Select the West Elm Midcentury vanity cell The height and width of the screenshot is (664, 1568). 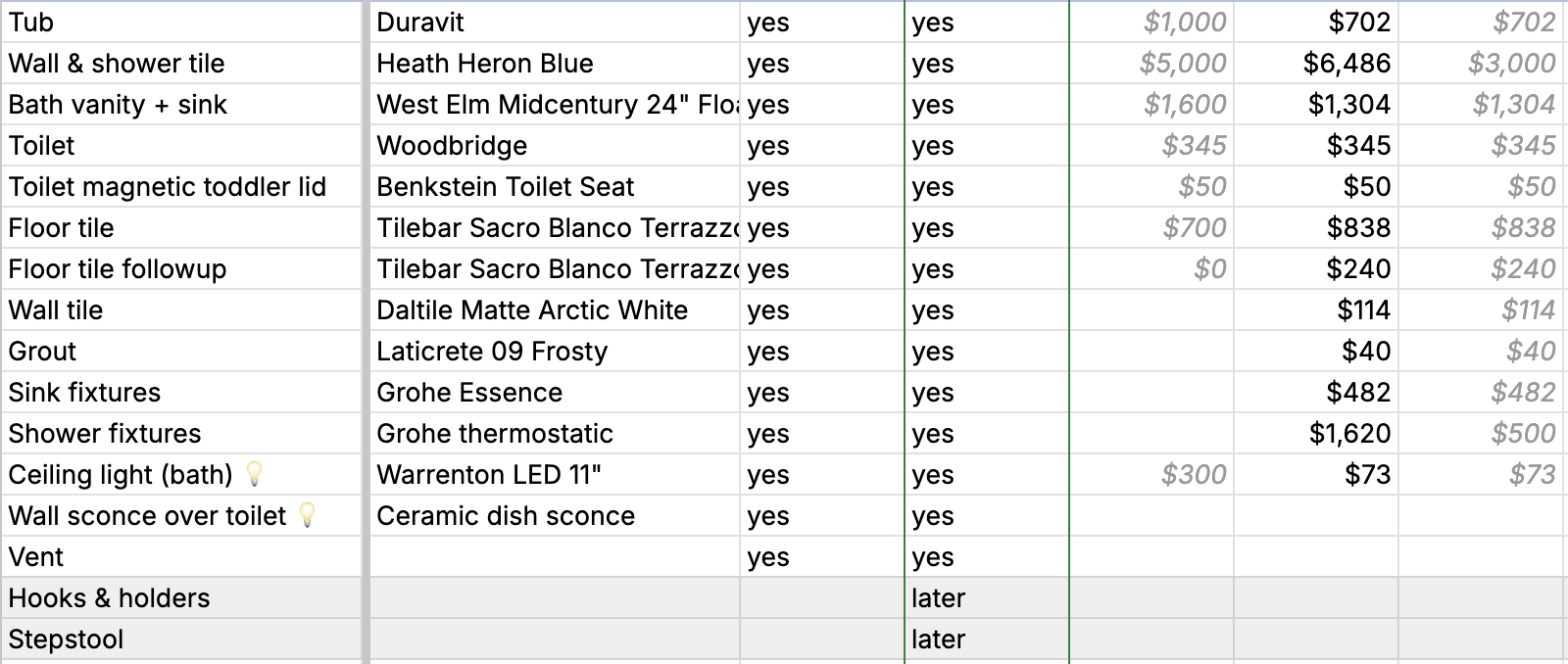point(555,104)
